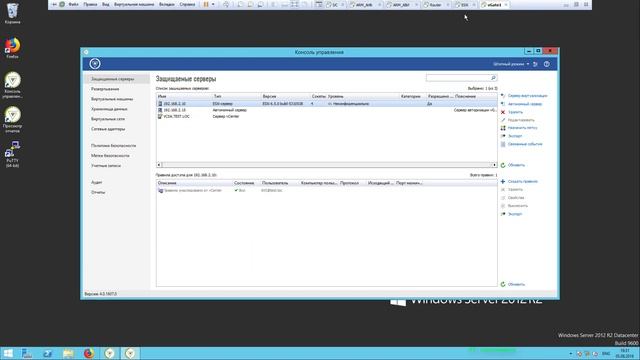Select the ESXi-сервер row in server list
640x360 pixels.
[327, 104]
